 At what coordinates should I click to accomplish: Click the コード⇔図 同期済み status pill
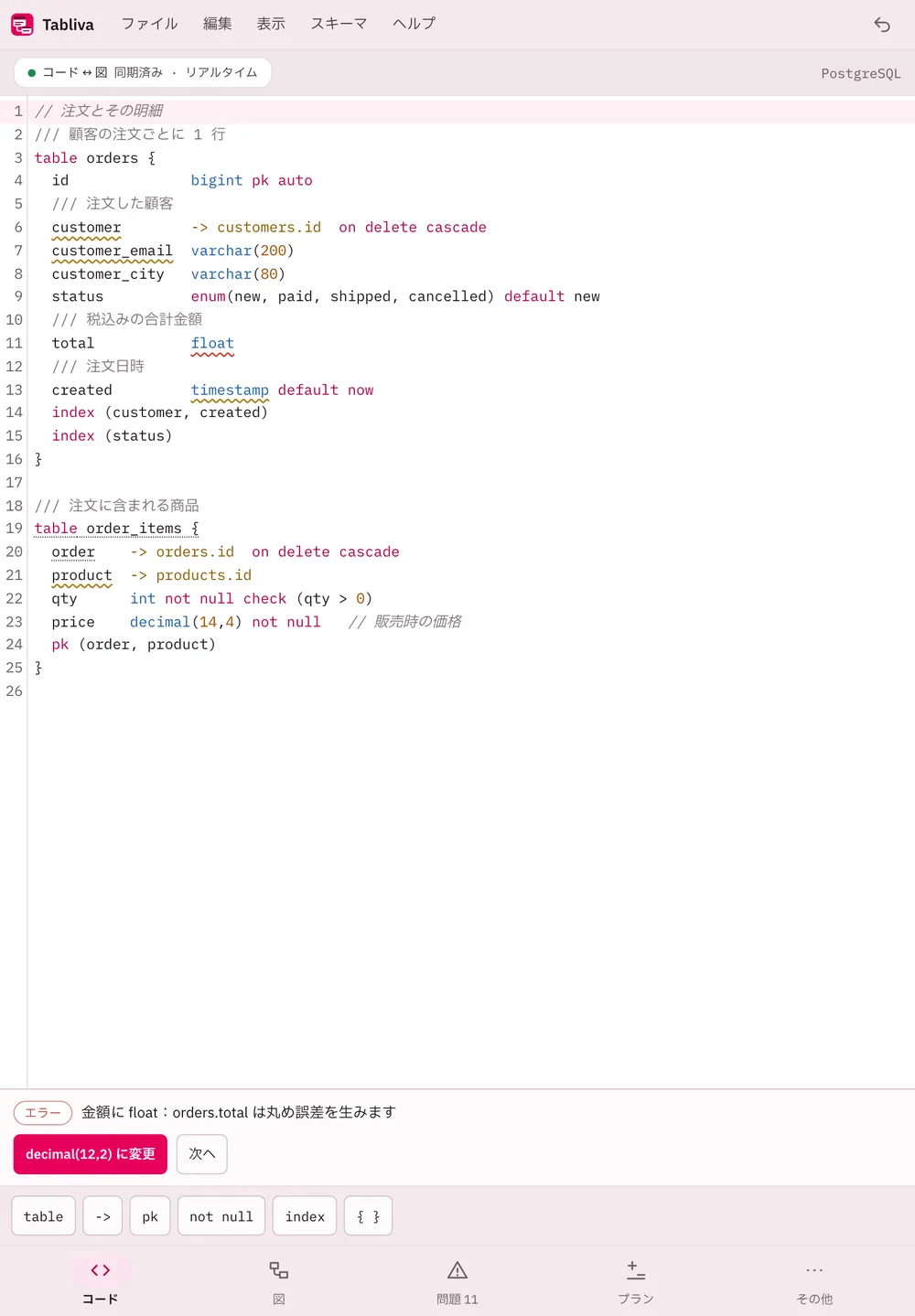143,72
